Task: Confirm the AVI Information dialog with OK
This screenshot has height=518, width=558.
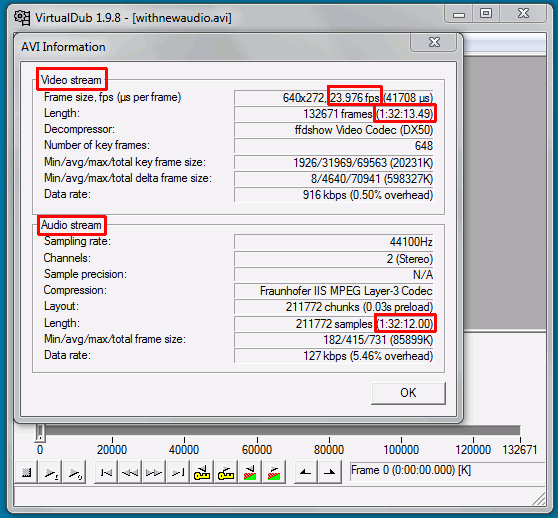Action: click(408, 393)
